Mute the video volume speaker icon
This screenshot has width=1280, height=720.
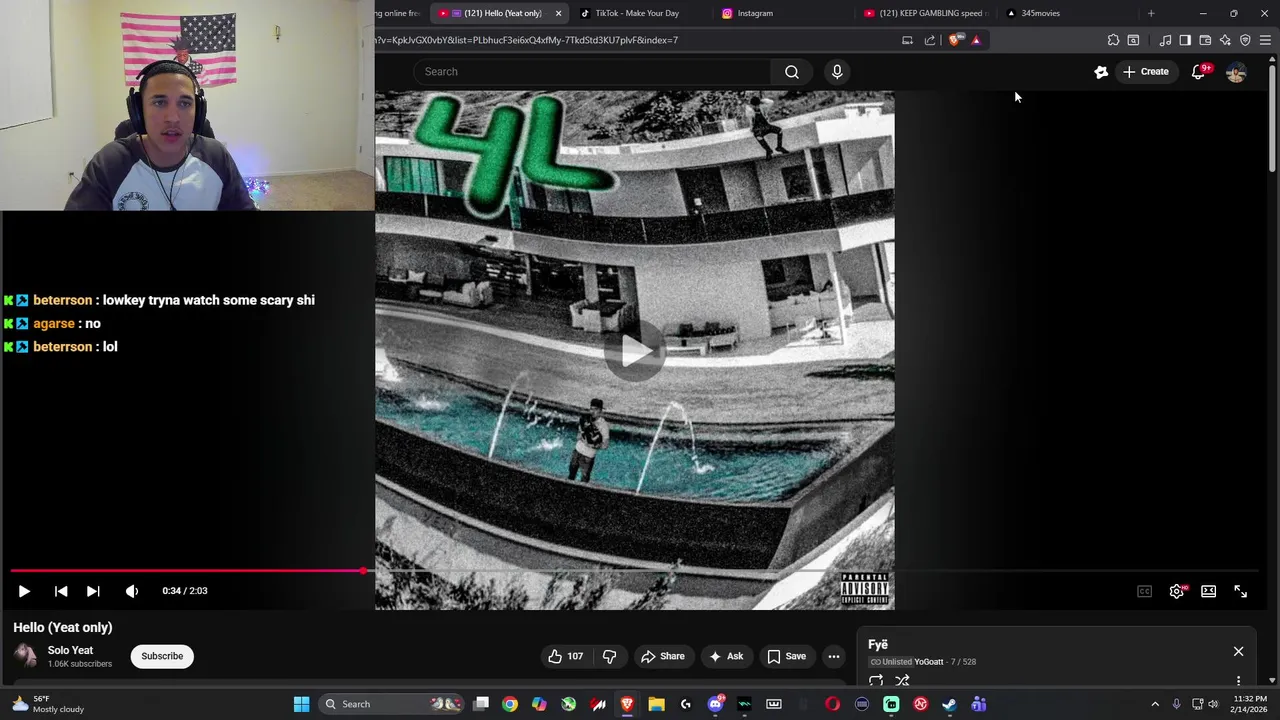(x=131, y=591)
